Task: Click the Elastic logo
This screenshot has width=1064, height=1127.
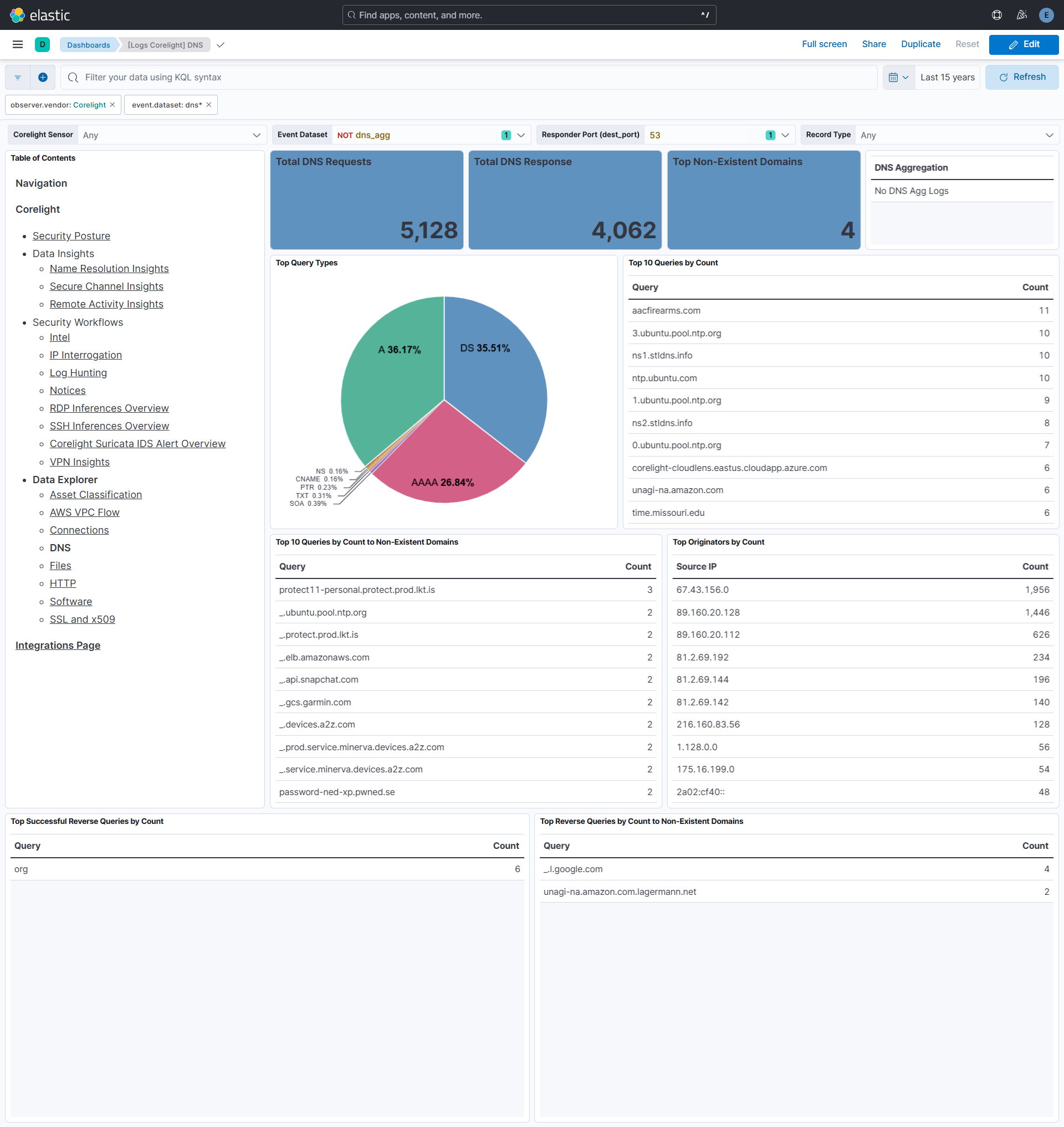Action: coord(40,15)
